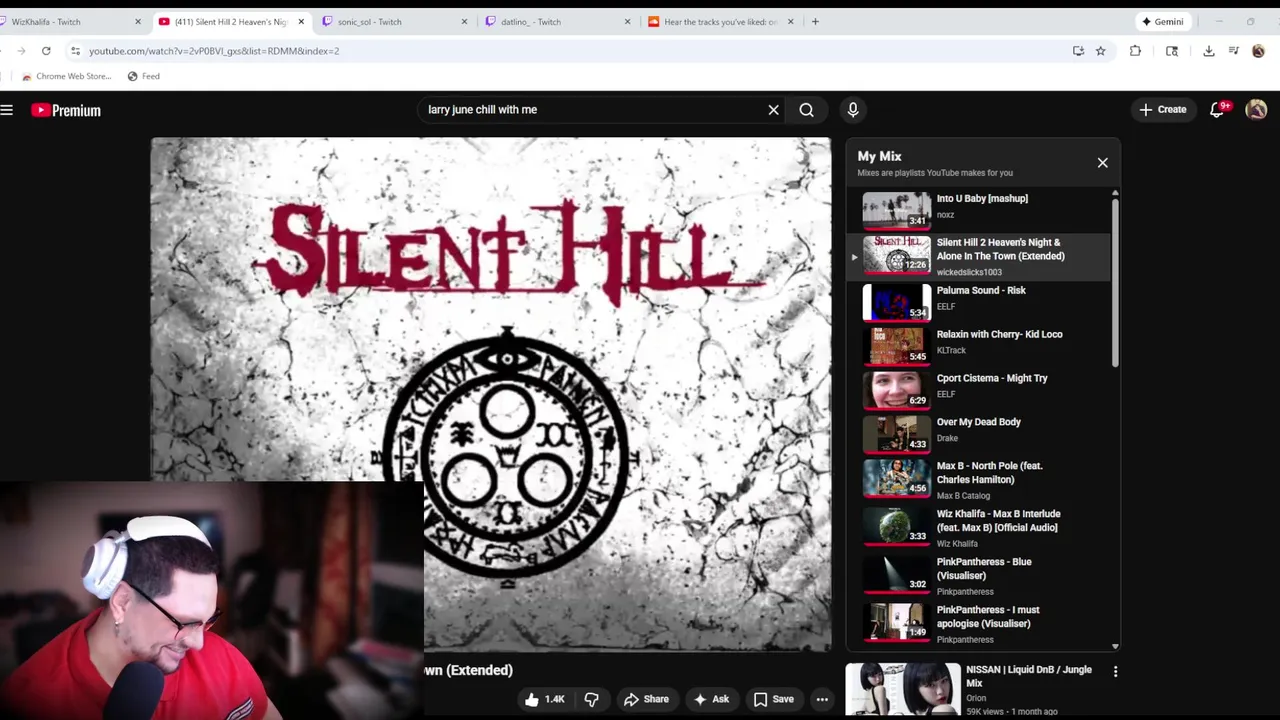Close the My Mix playlist panel

(x=1102, y=163)
